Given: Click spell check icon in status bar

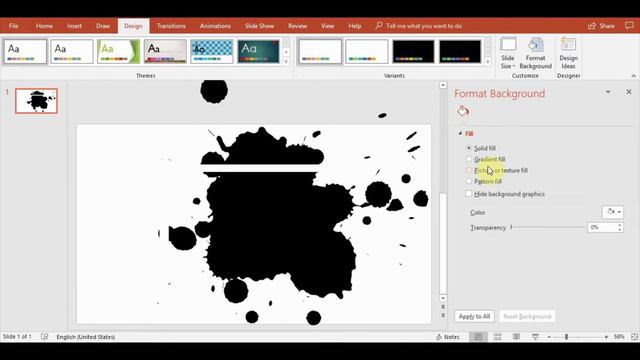Looking at the screenshot, I should pos(44,337).
